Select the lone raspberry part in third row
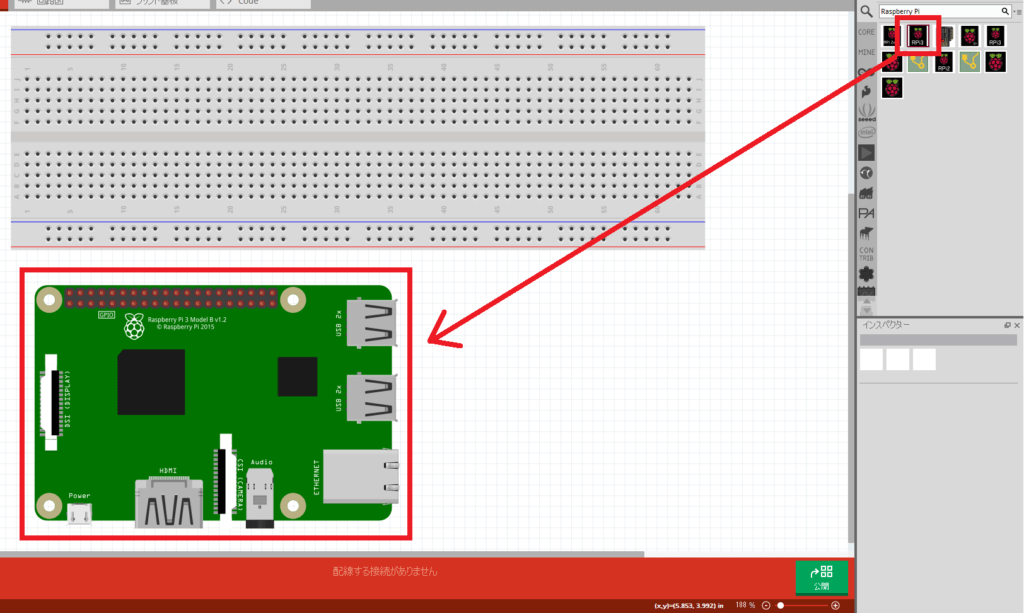 pyautogui.click(x=891, y=87)
